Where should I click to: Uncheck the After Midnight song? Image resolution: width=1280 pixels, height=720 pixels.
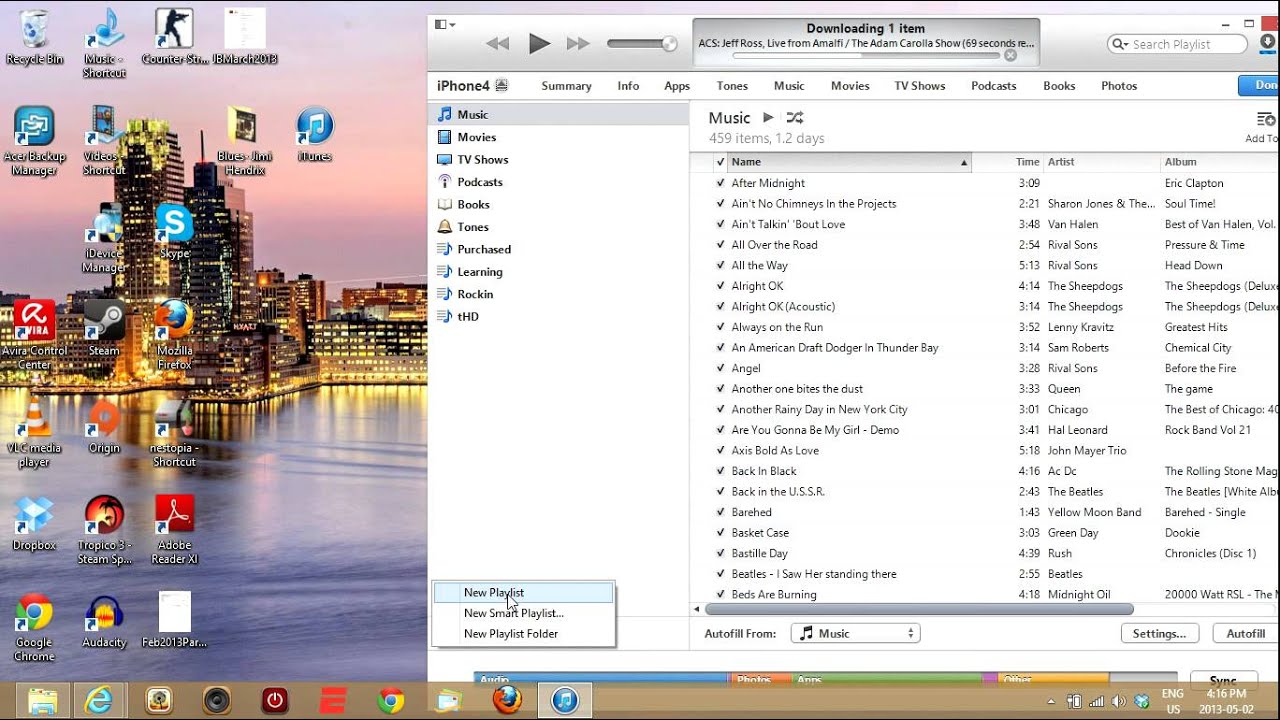tap(720, 183)
